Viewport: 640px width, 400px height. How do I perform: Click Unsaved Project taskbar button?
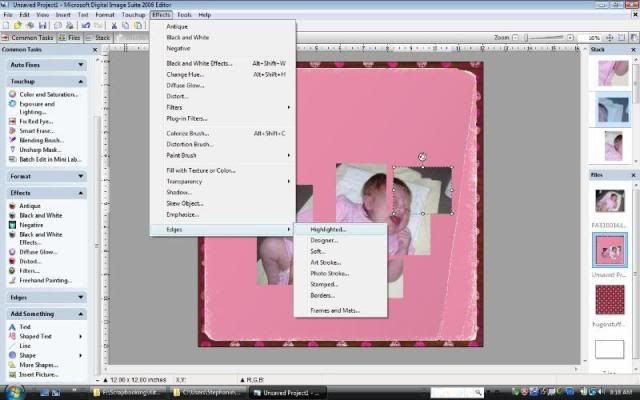tap(288, 393)
